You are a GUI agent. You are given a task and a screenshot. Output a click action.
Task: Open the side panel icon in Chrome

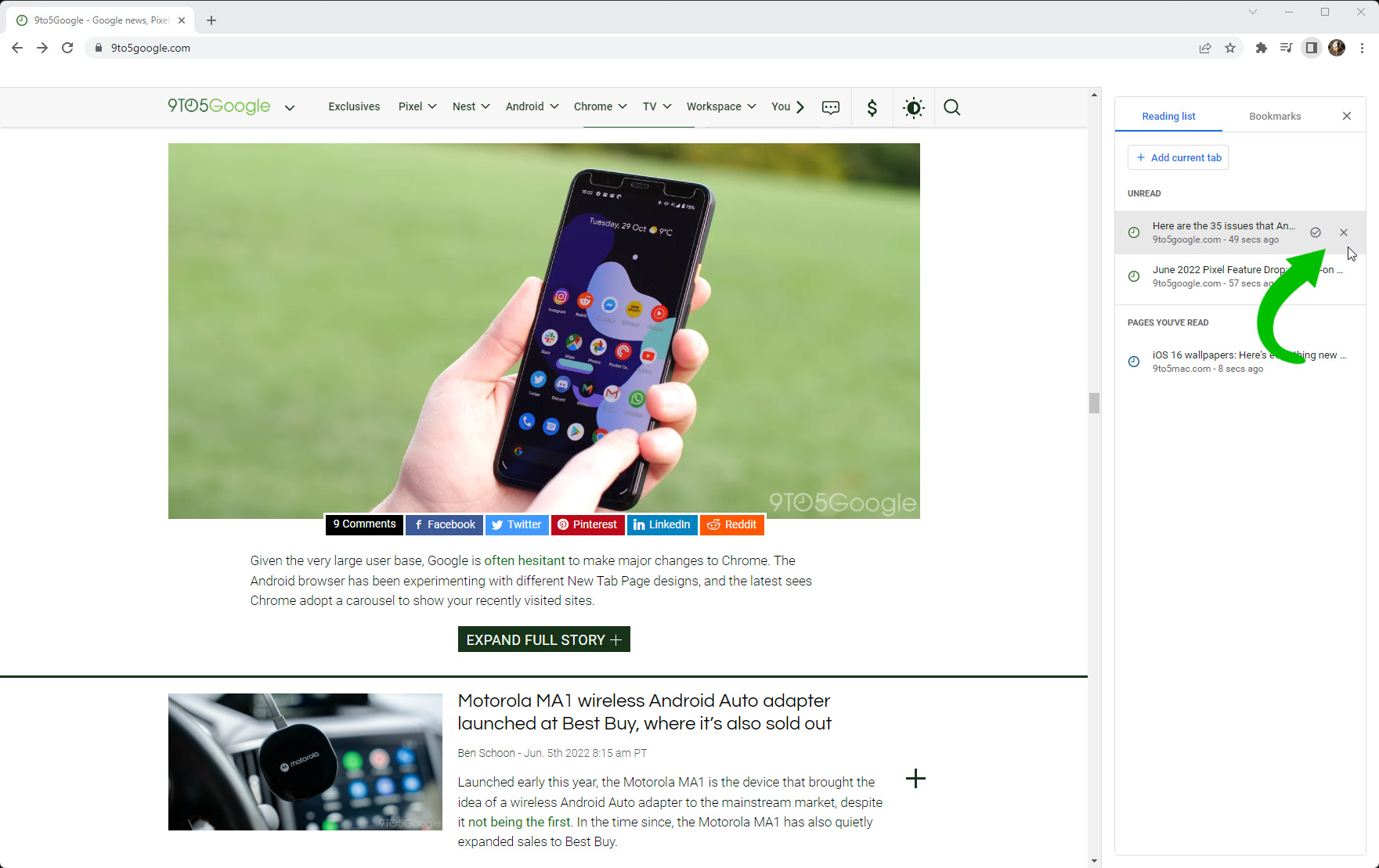coord(1312,48)
